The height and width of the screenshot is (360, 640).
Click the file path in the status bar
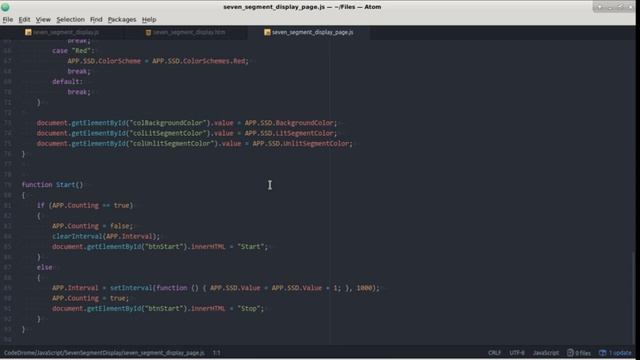[x=104, y=353]
